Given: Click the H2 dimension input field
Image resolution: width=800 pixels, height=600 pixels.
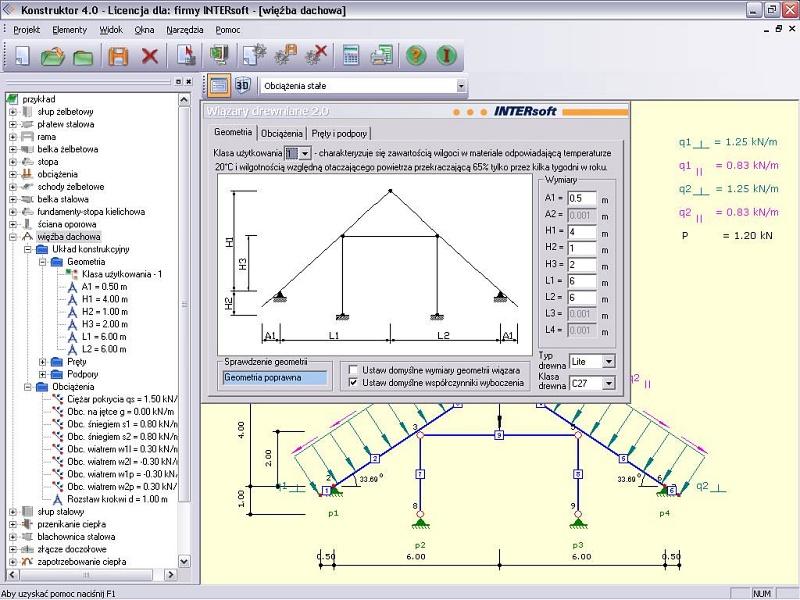Looking at the screenshot, I should point(582,248).
